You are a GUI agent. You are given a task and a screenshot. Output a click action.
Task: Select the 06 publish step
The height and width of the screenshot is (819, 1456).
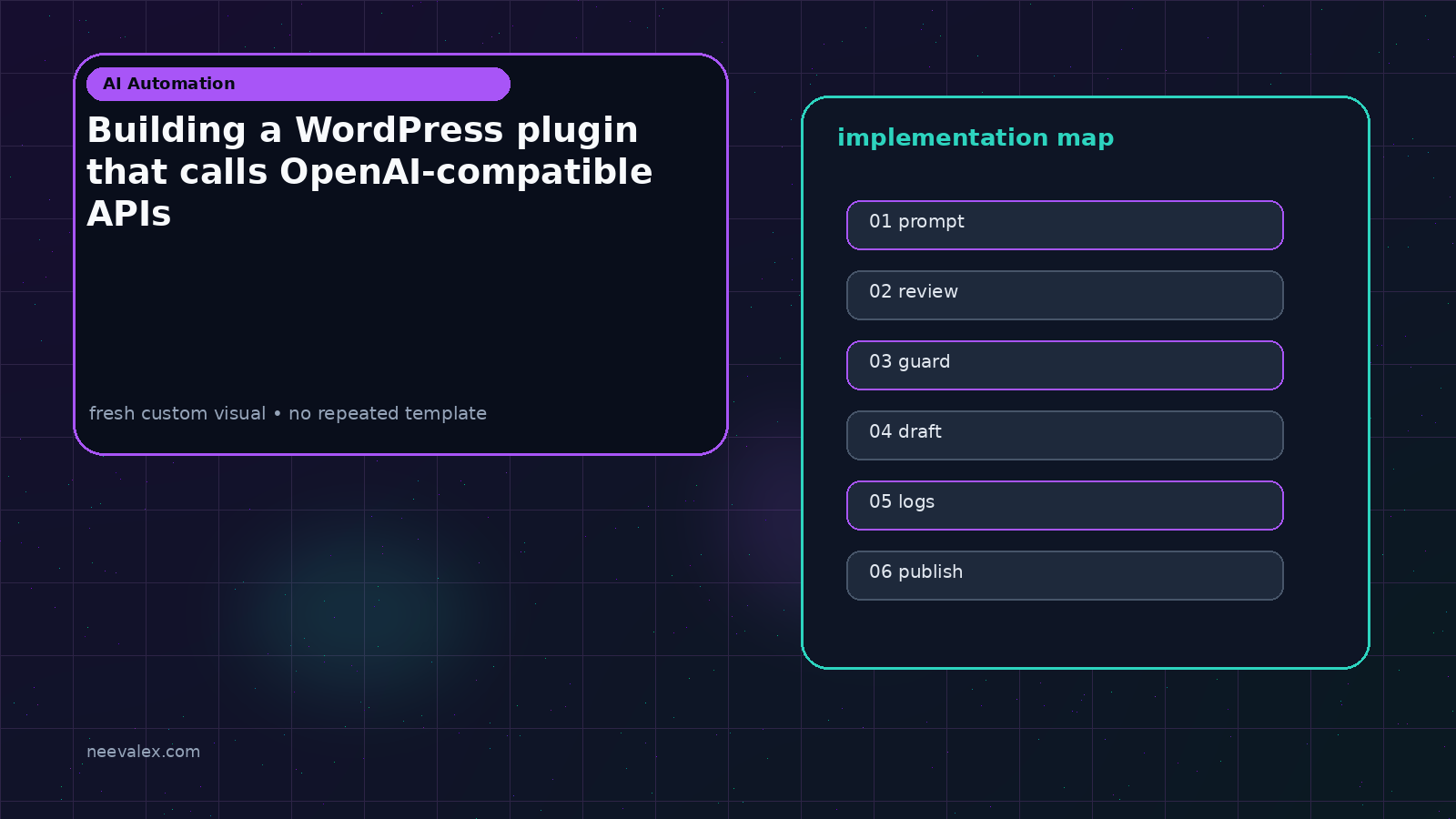[1065, 575]
